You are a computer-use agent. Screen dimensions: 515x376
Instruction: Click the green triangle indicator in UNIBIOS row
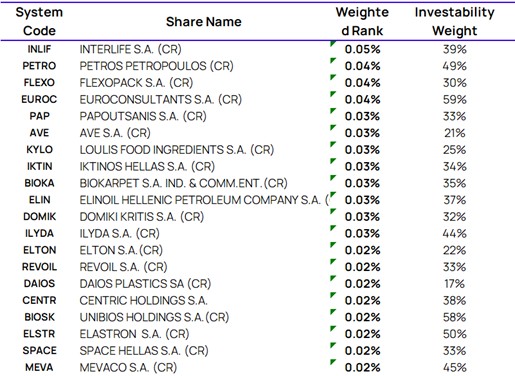[x=332, y=312]
